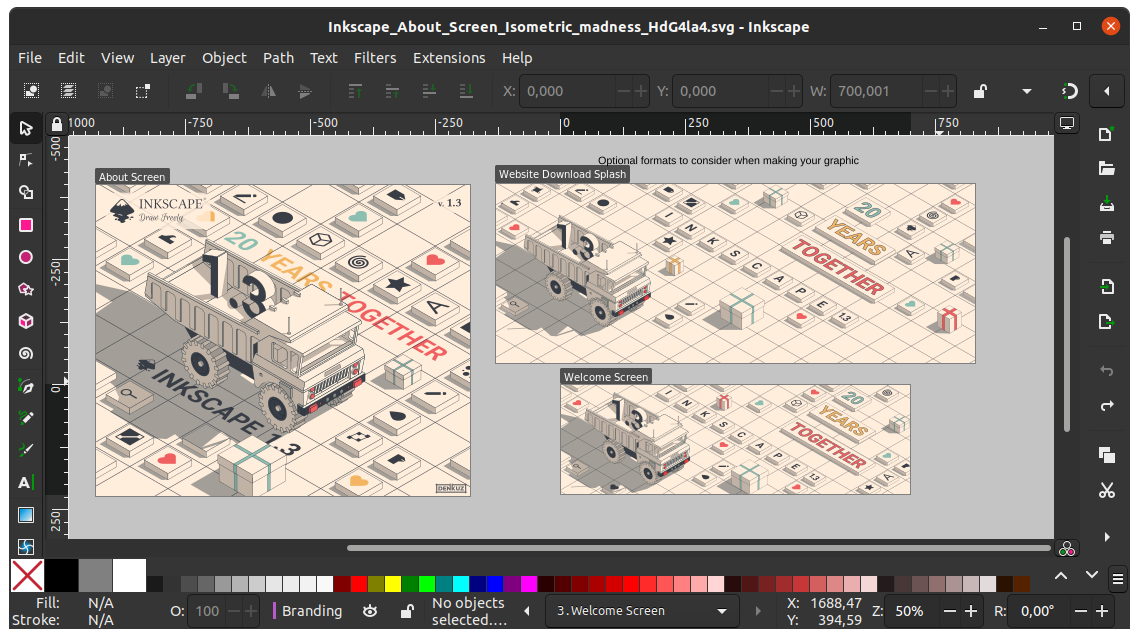Create new document from command bar
Viewport: 1139px width, 638px height.
click(x=1106, y=134)
